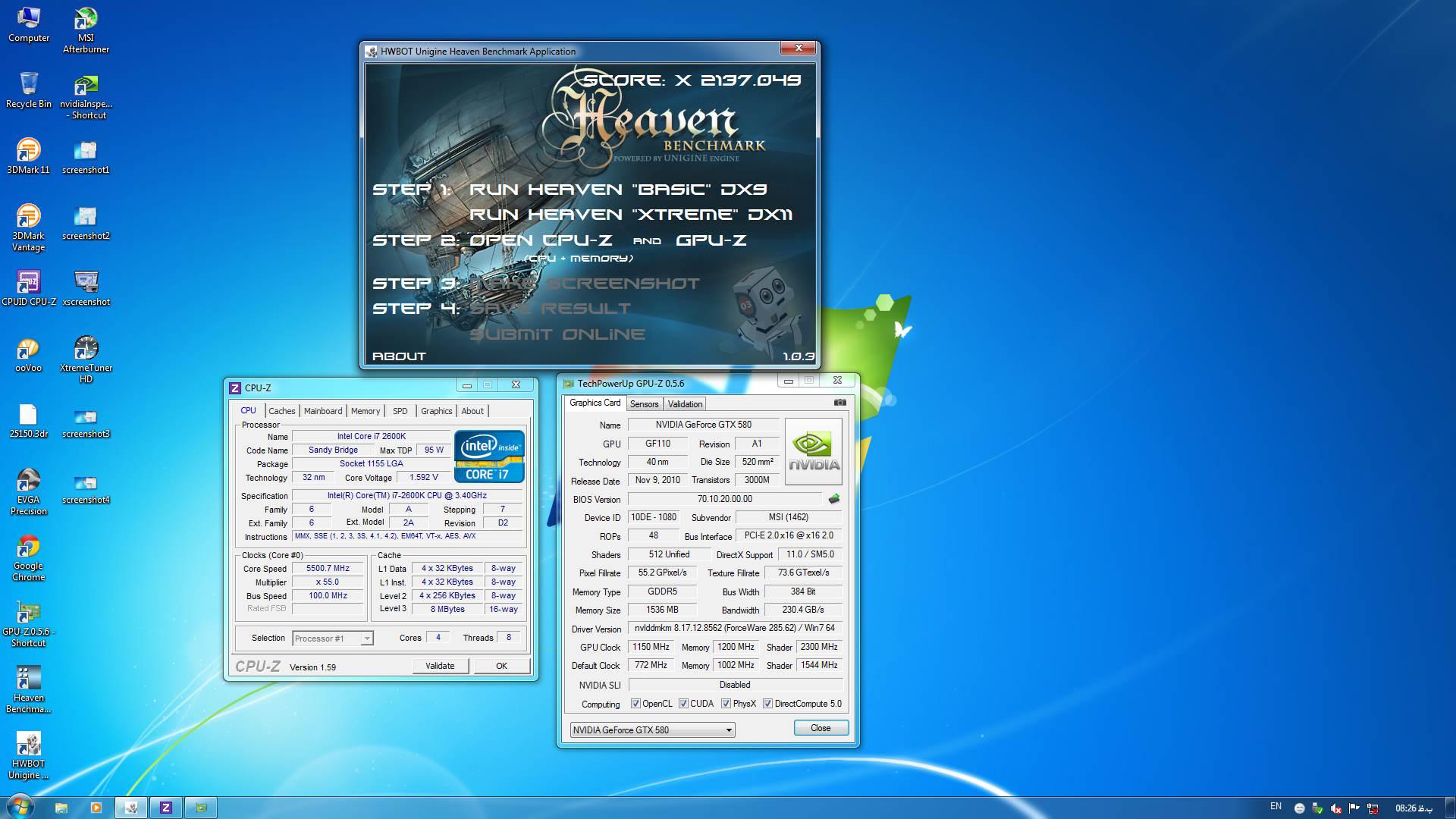Open the Computer desktop icon

pos(29,25)
